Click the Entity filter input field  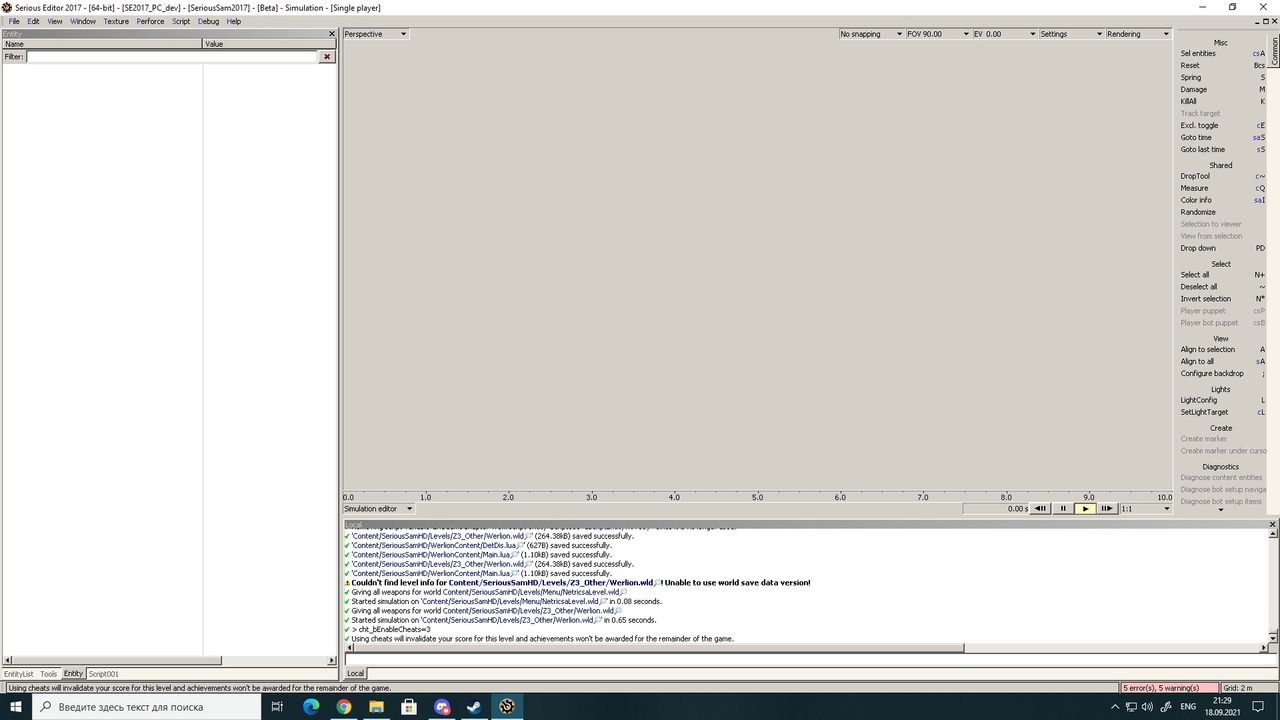(171, 57)
